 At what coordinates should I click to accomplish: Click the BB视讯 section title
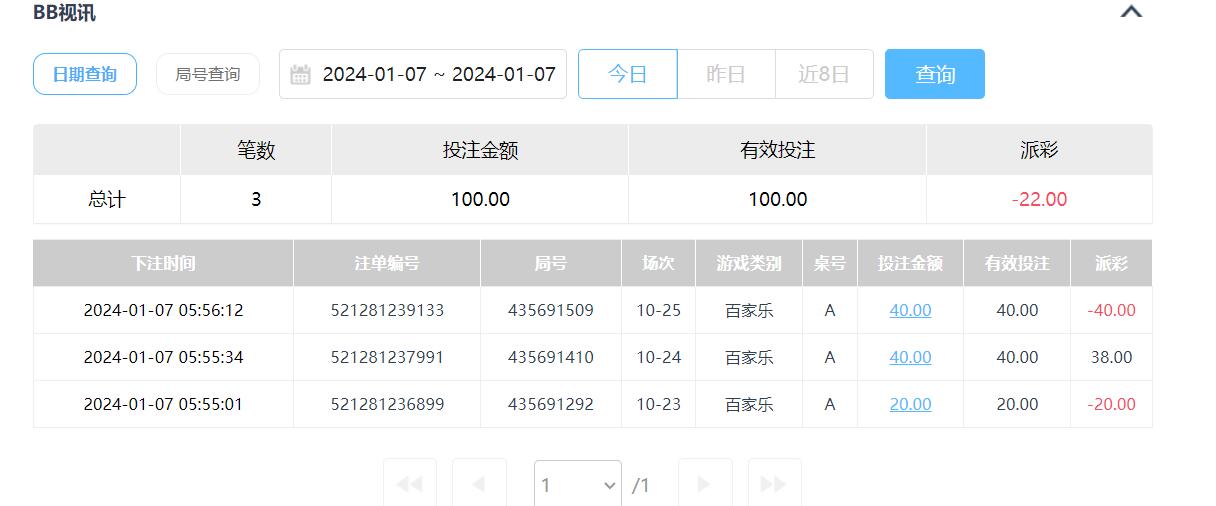point(65,12)
